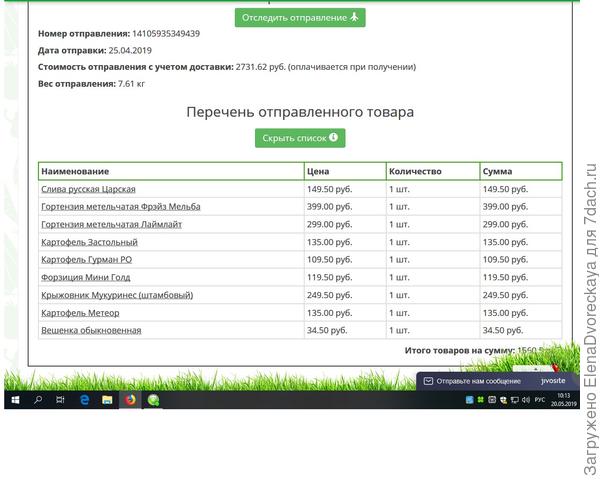Image resolution: width=600 pixels, height=480 pixels.
Task: Click "Форзиция Мини Голд" product link
Action: click(85, 278)
